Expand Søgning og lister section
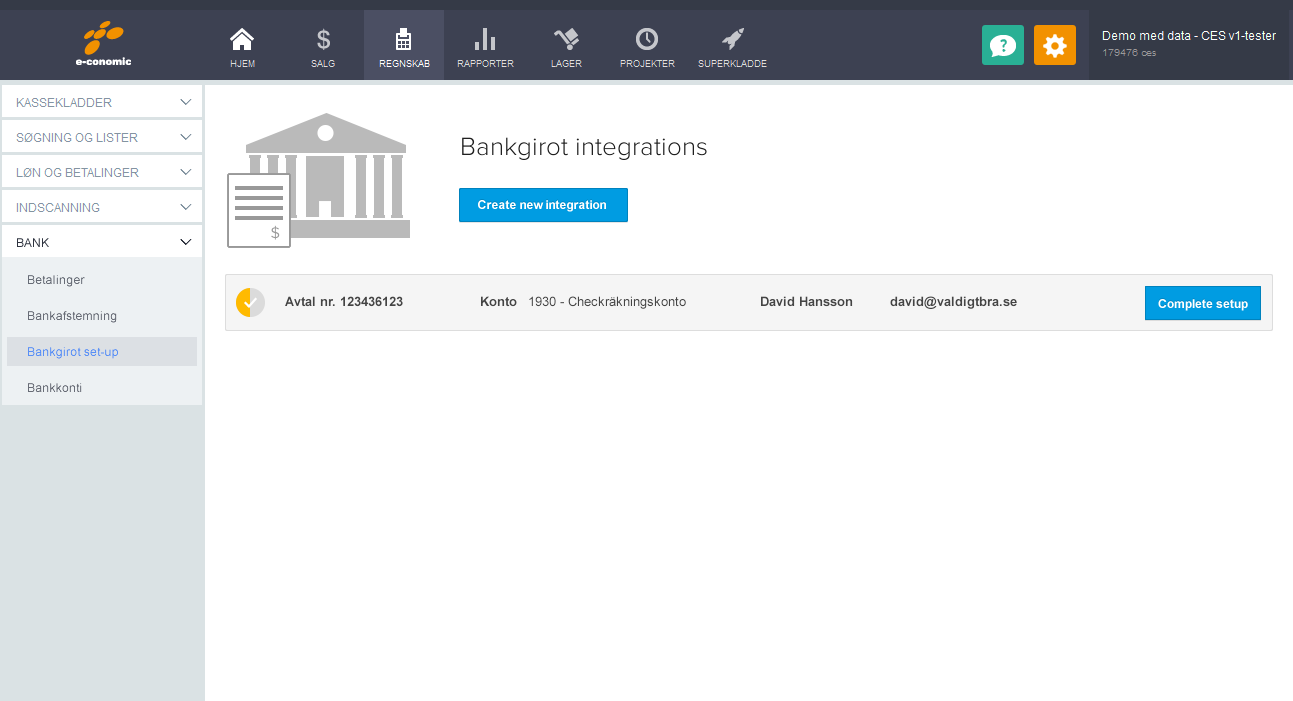The image size is (1293, 701). [102, 137]
